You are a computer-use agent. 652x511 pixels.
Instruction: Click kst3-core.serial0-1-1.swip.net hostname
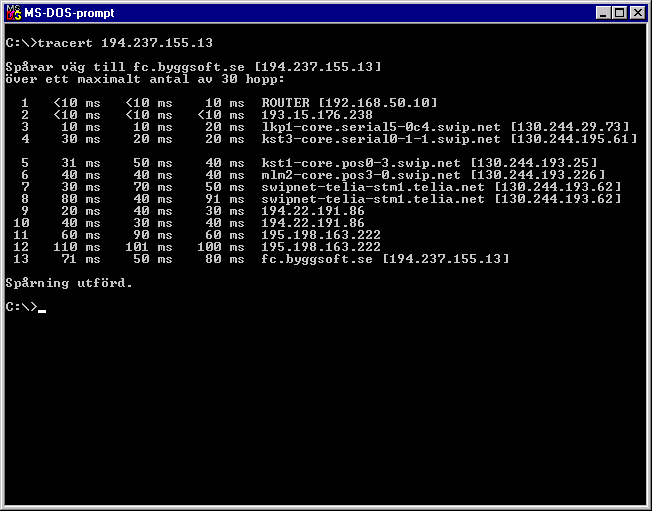coord(381,139)
